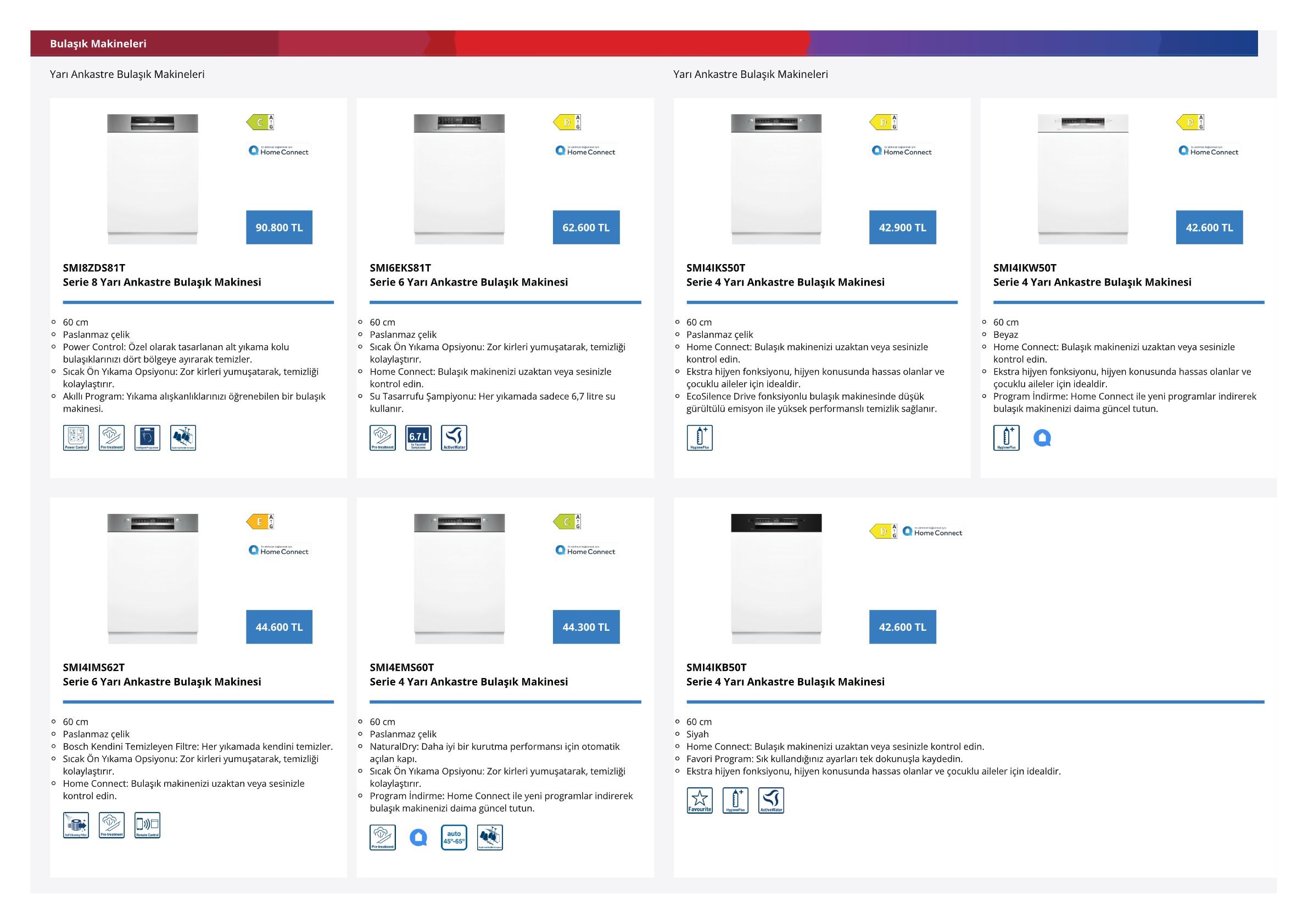Click model code text "SMI4IKS50T"
This screenshot has height=924, width=1308.
point(716,268)
